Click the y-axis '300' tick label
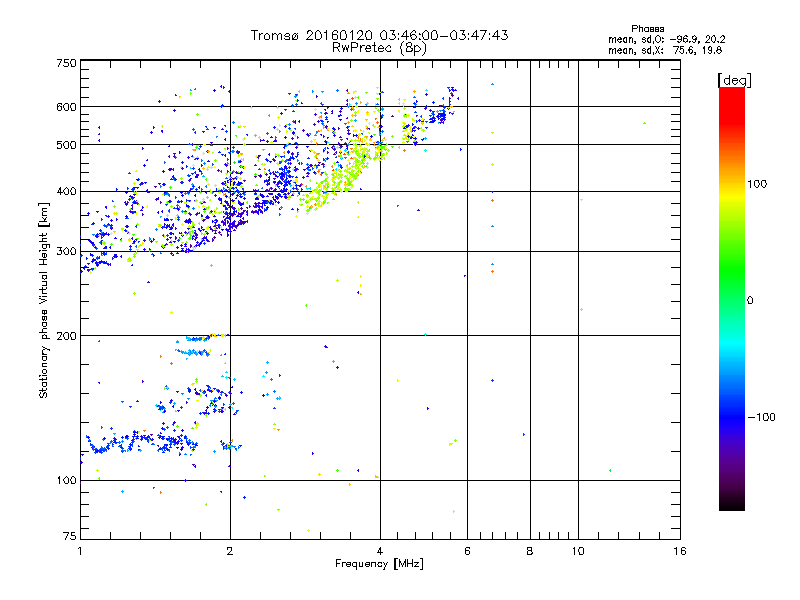The image size is (800, 600). point(66,252)
